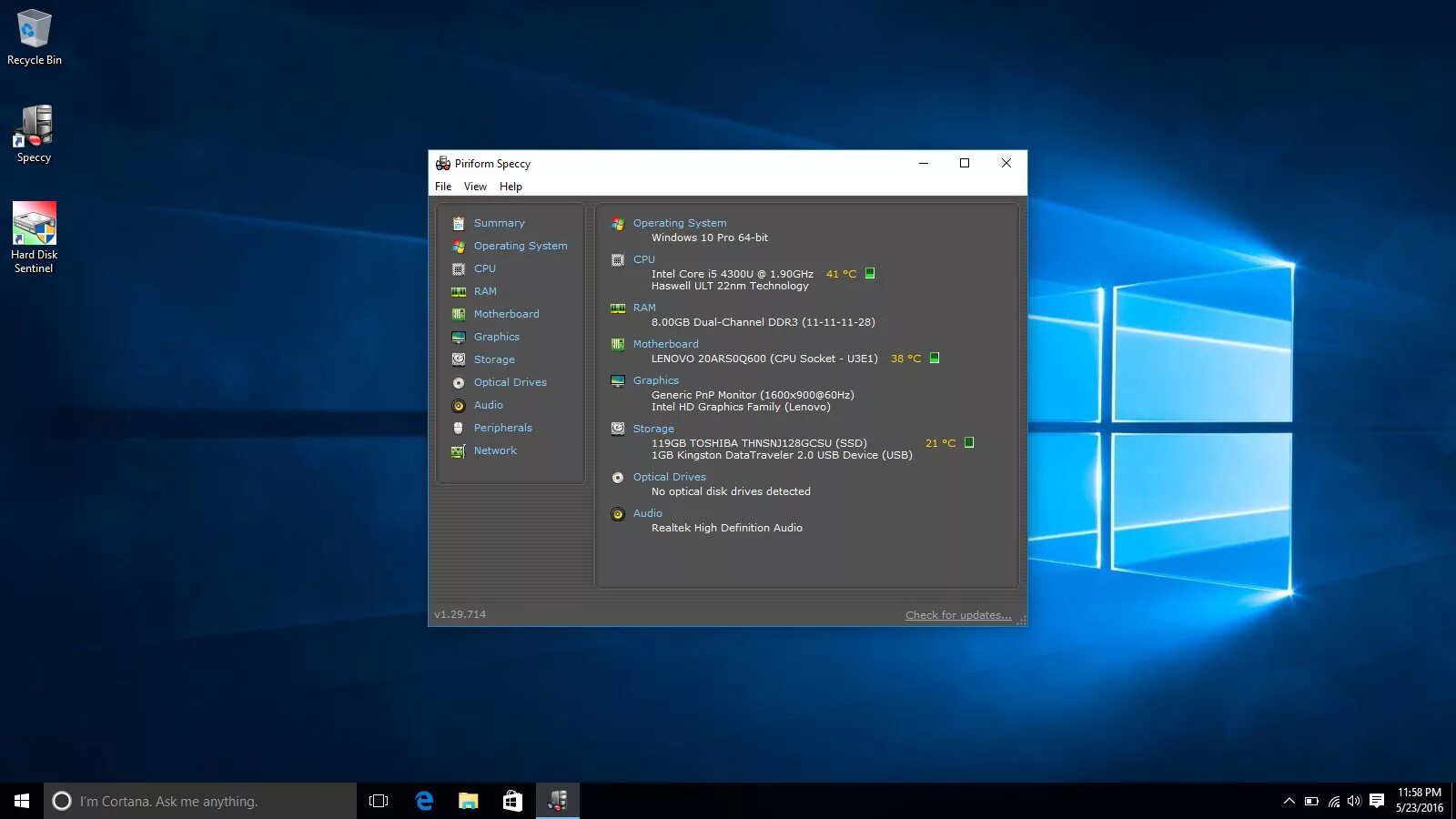This screenshot has height=819, width=1456.
Task: Click the Optical Drives heading in summary
Action: (x=670, y=477)
